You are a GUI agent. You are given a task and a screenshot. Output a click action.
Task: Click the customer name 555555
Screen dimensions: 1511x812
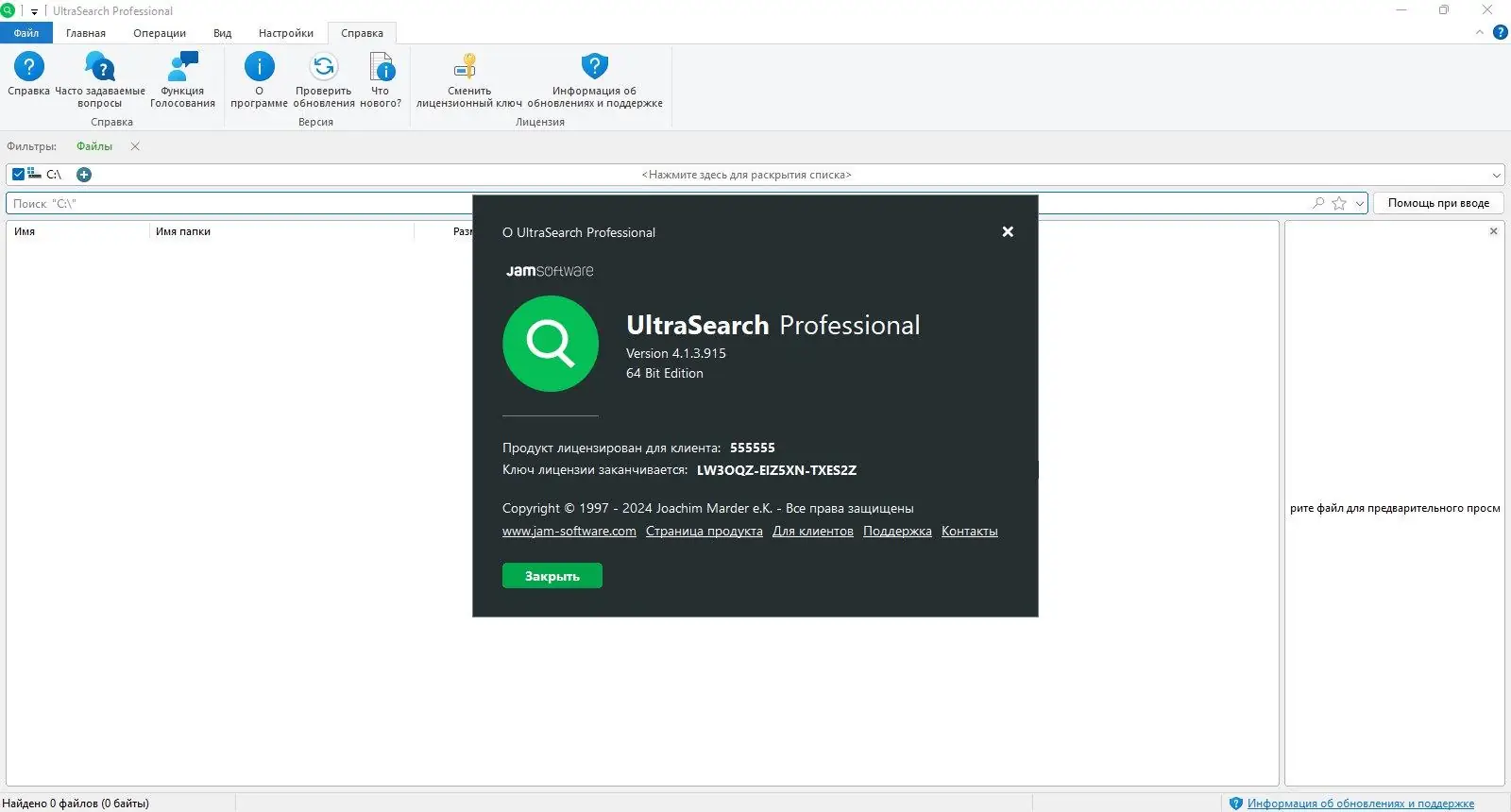(x=753, y=448)
